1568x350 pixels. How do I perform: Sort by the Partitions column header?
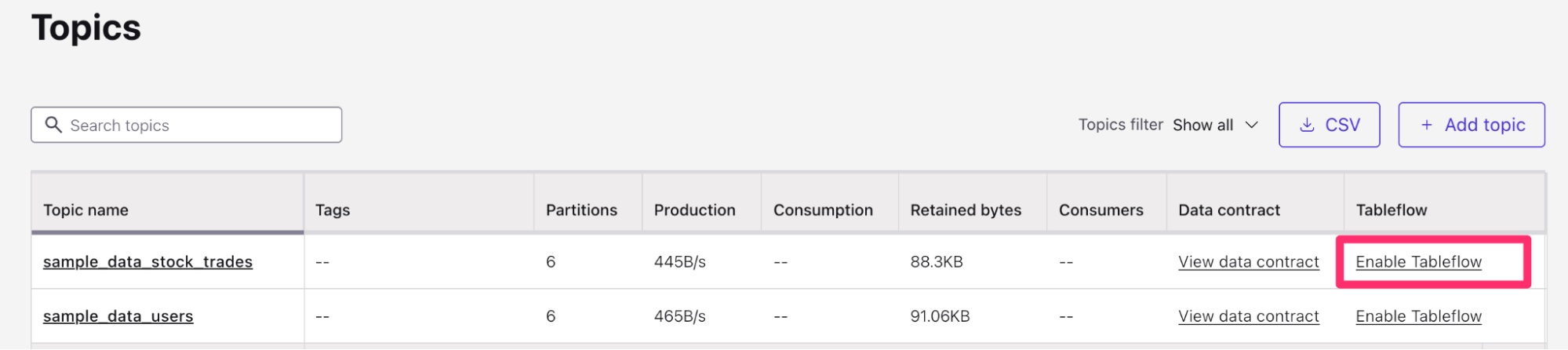click(x=581, y=210)
